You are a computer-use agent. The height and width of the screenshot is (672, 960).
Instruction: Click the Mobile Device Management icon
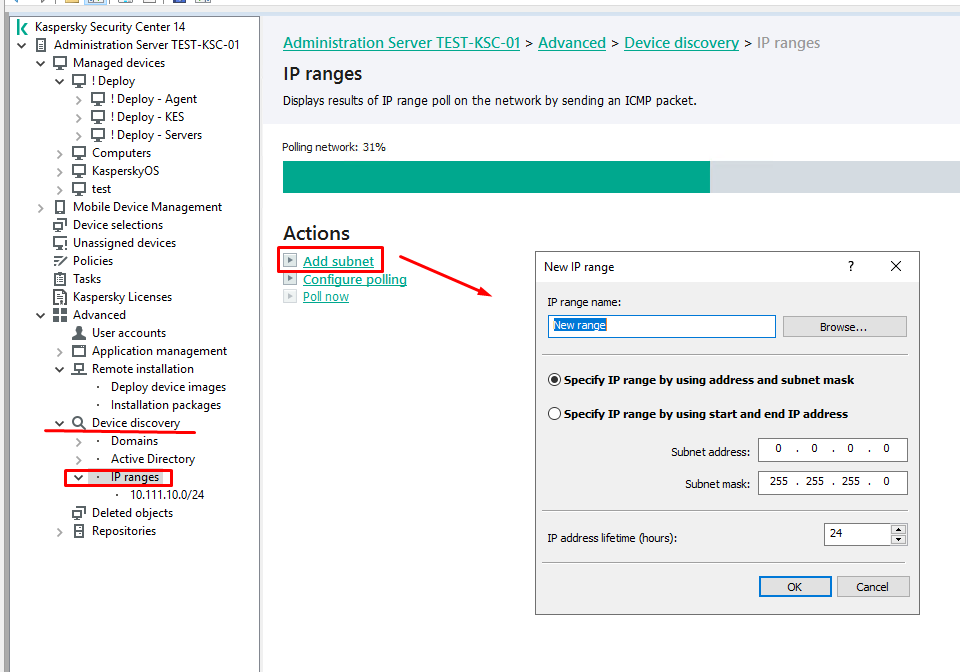tap(60, 207)
